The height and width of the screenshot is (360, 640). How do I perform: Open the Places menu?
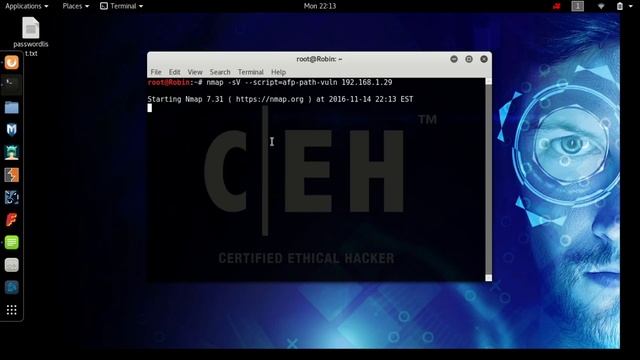coord(76,6)
